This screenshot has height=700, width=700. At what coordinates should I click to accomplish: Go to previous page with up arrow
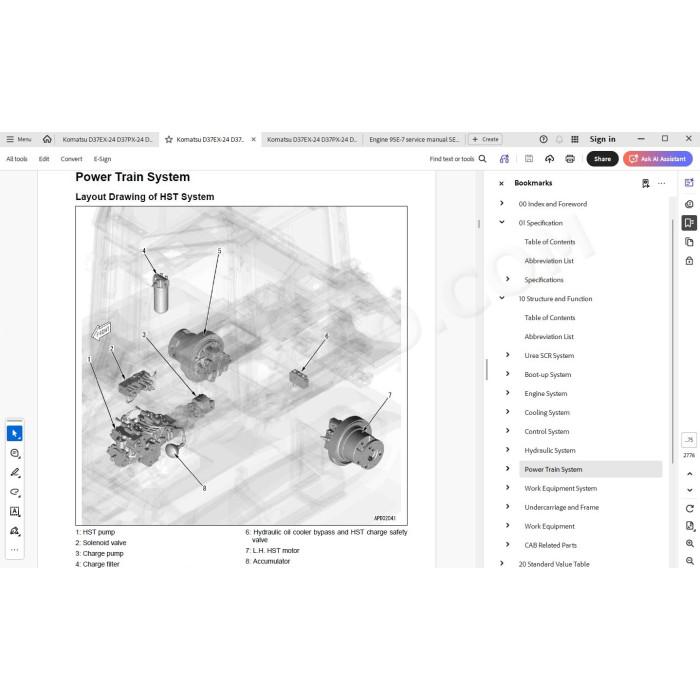point(690,474)
